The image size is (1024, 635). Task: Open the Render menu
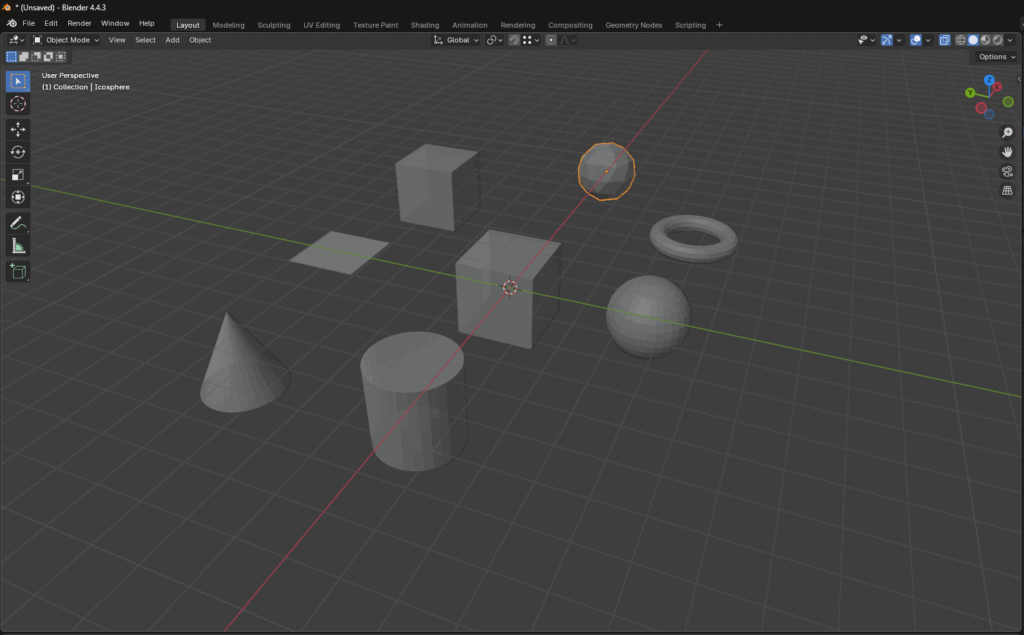[x=79, y=24]
